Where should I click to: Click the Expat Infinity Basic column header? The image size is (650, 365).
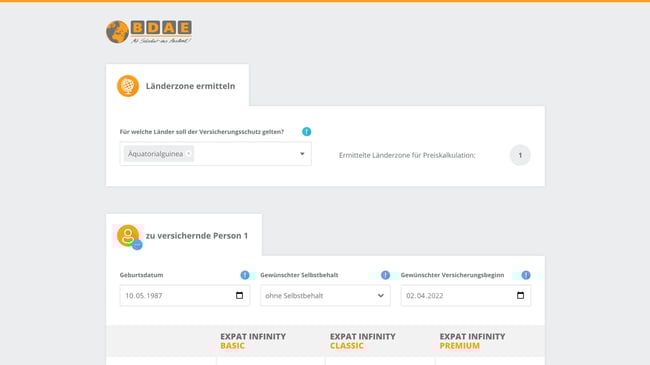(x=253, y=341)
